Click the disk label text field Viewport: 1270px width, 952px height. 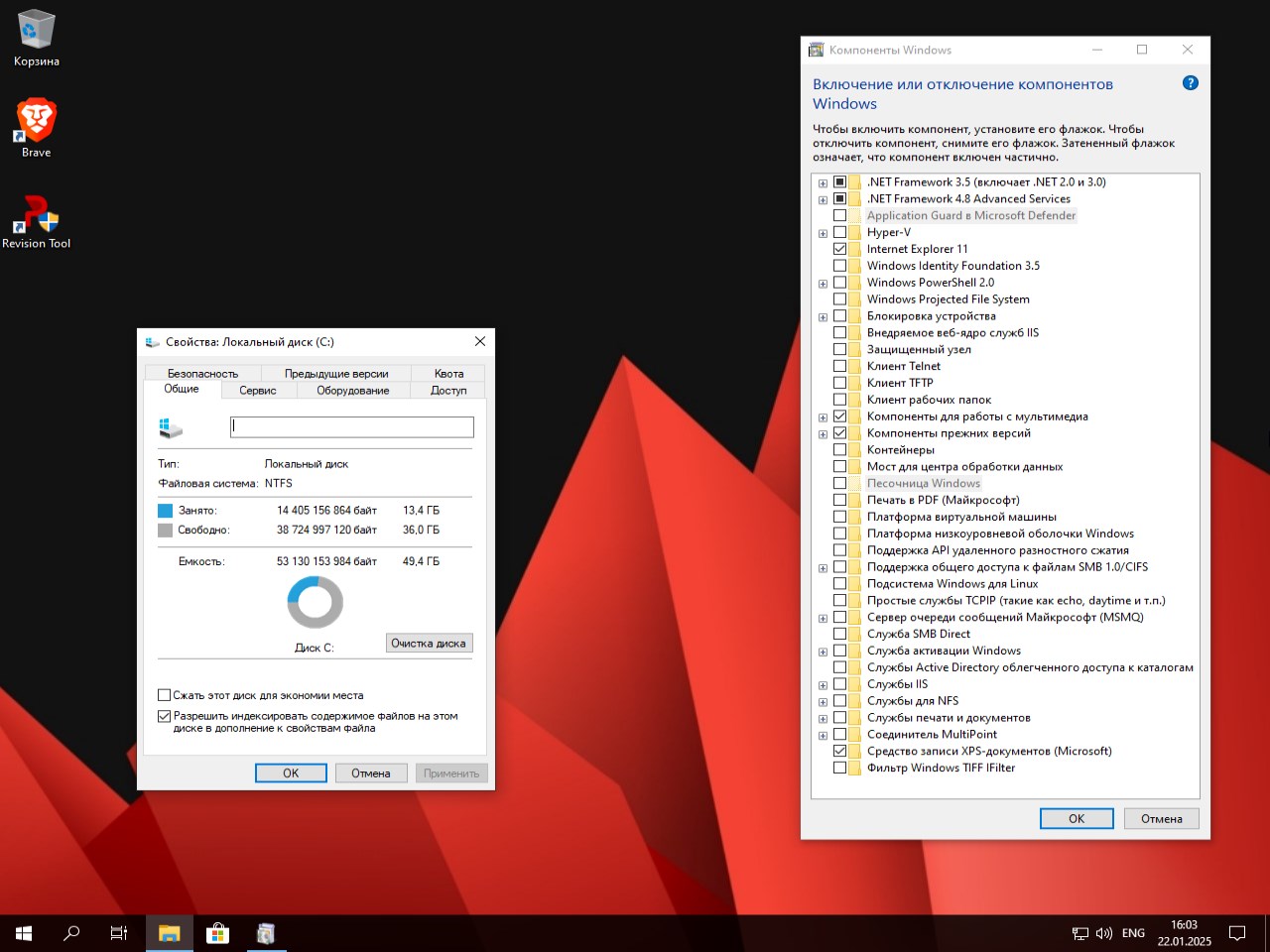click(352, 427)
